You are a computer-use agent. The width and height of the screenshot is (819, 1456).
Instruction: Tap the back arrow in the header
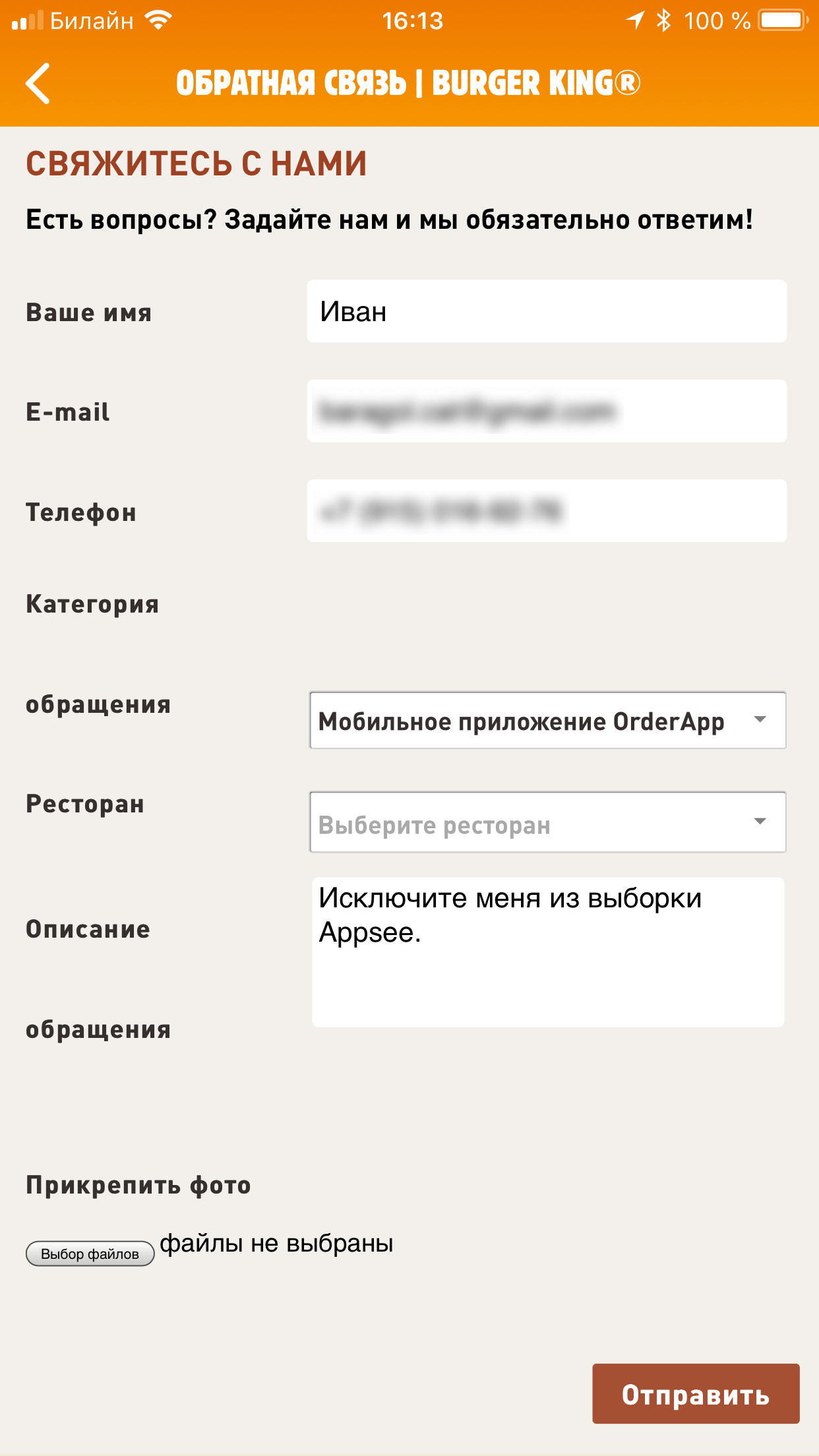click(38, 84)
